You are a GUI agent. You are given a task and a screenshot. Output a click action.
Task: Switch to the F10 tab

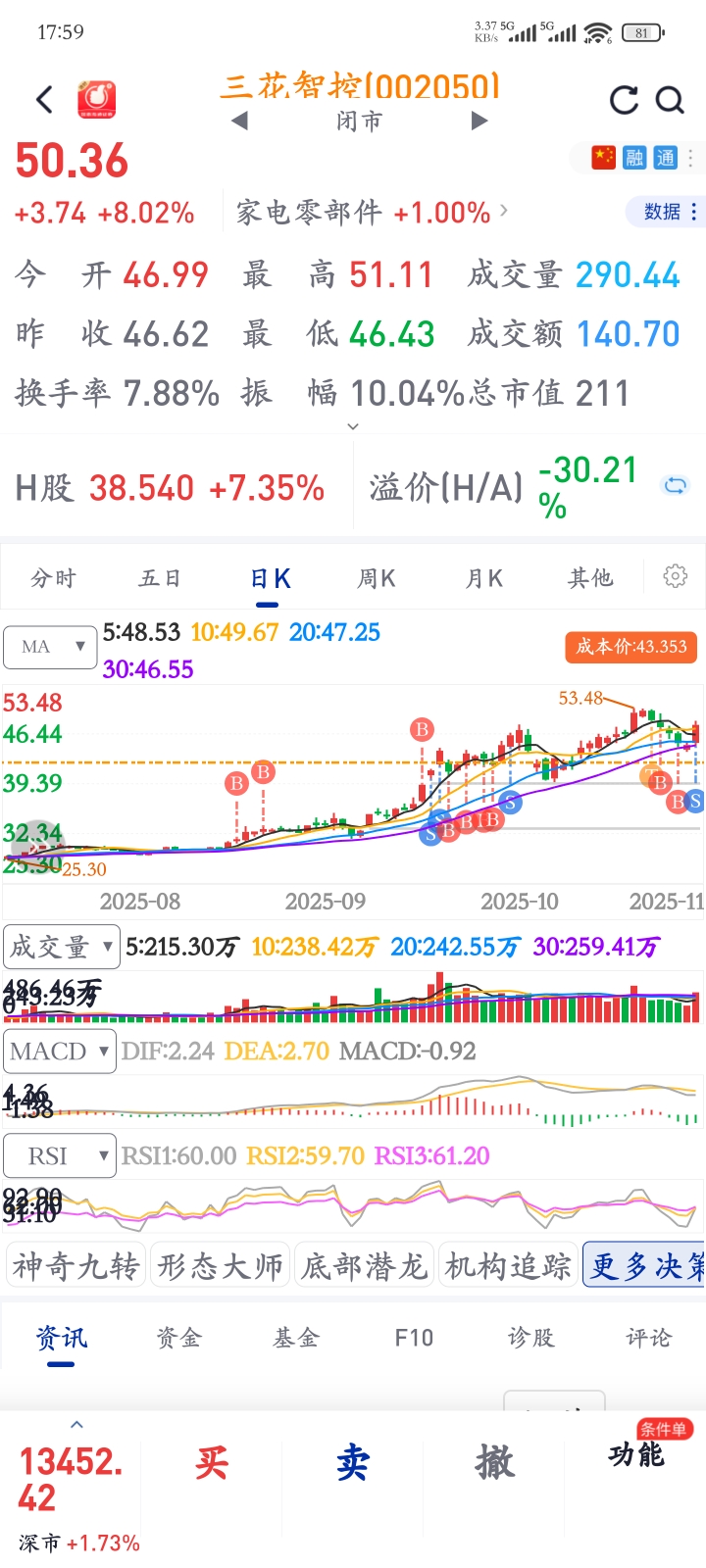[x=414, y=1339]
